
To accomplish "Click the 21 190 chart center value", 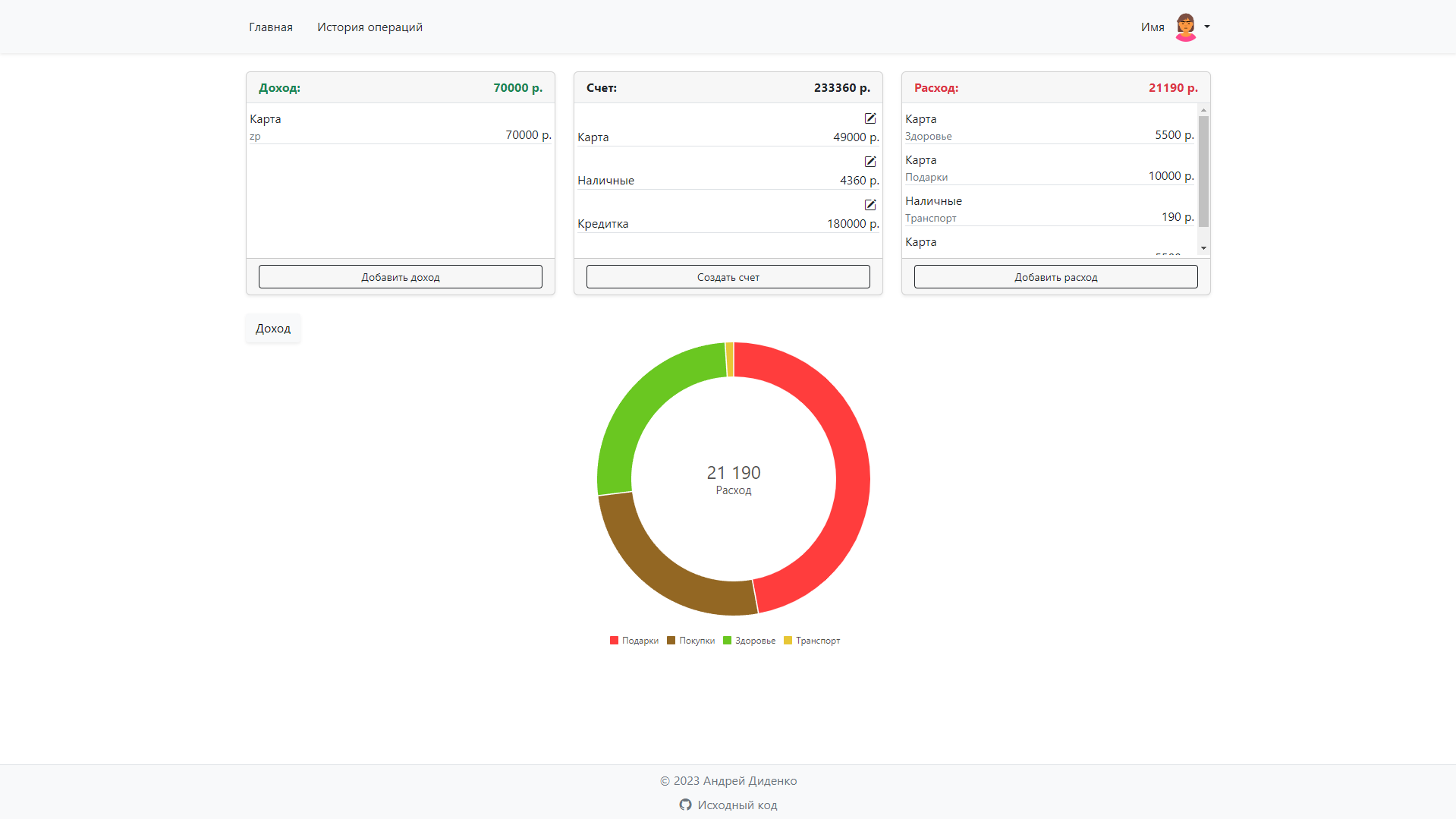I will 734,473.
